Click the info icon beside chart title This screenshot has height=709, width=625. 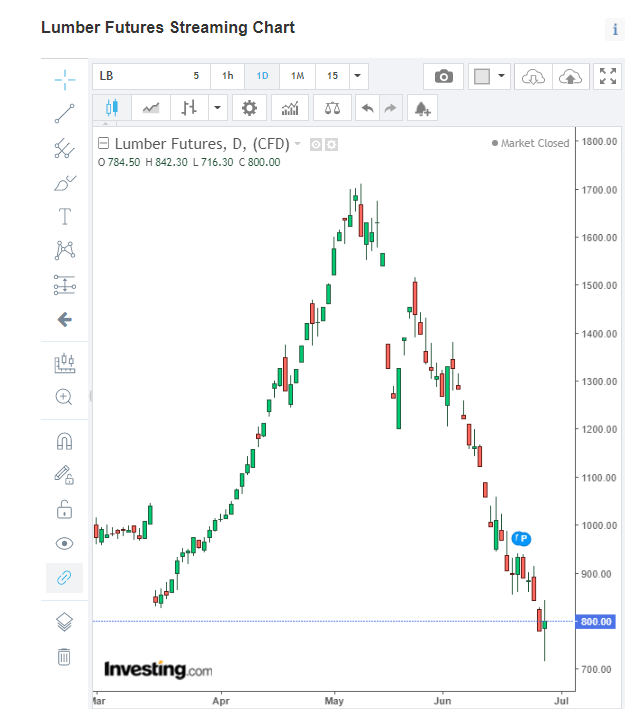[615, 29]
